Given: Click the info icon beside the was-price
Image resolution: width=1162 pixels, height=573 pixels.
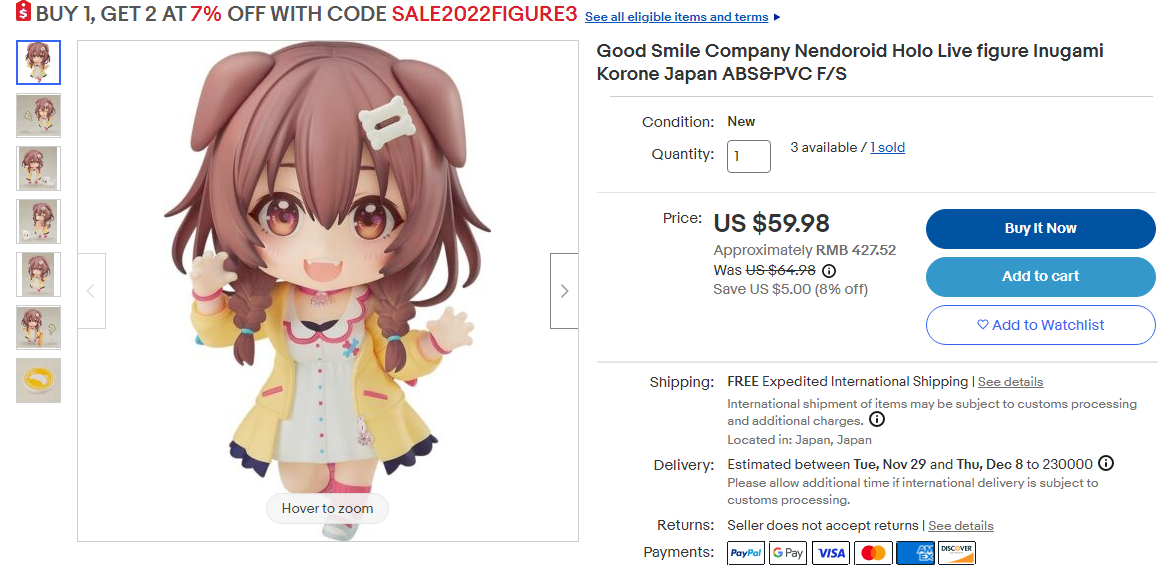Looking at the screenshot, I should (829, 270).
